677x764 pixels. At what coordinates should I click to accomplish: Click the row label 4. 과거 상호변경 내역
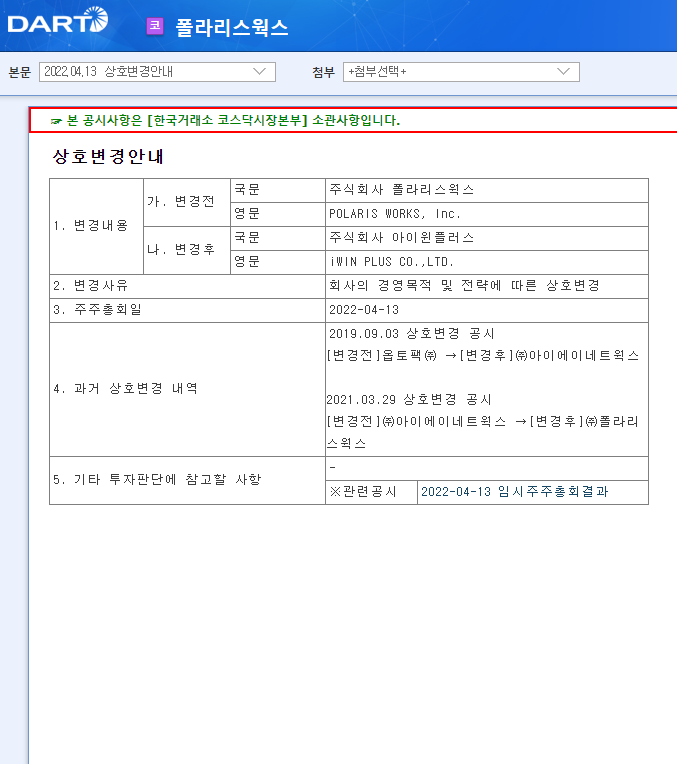tap(125, 389)
